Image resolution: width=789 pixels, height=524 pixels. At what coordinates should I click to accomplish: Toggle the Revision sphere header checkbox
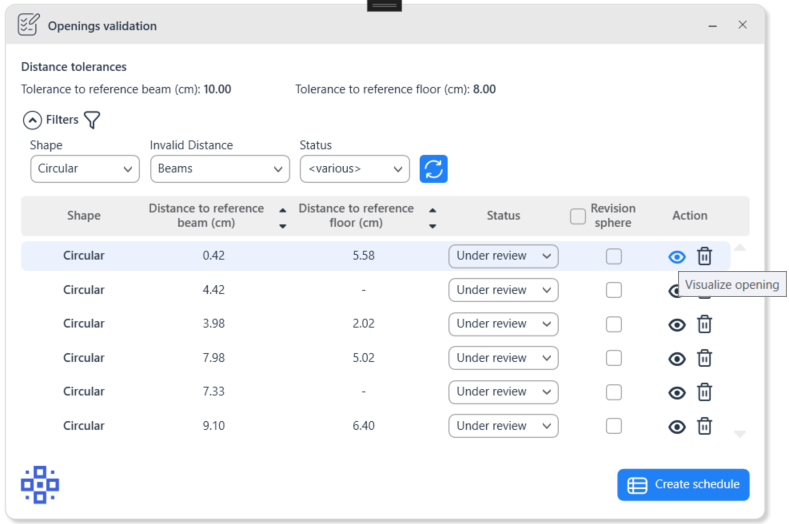click(x=578, y=216)
